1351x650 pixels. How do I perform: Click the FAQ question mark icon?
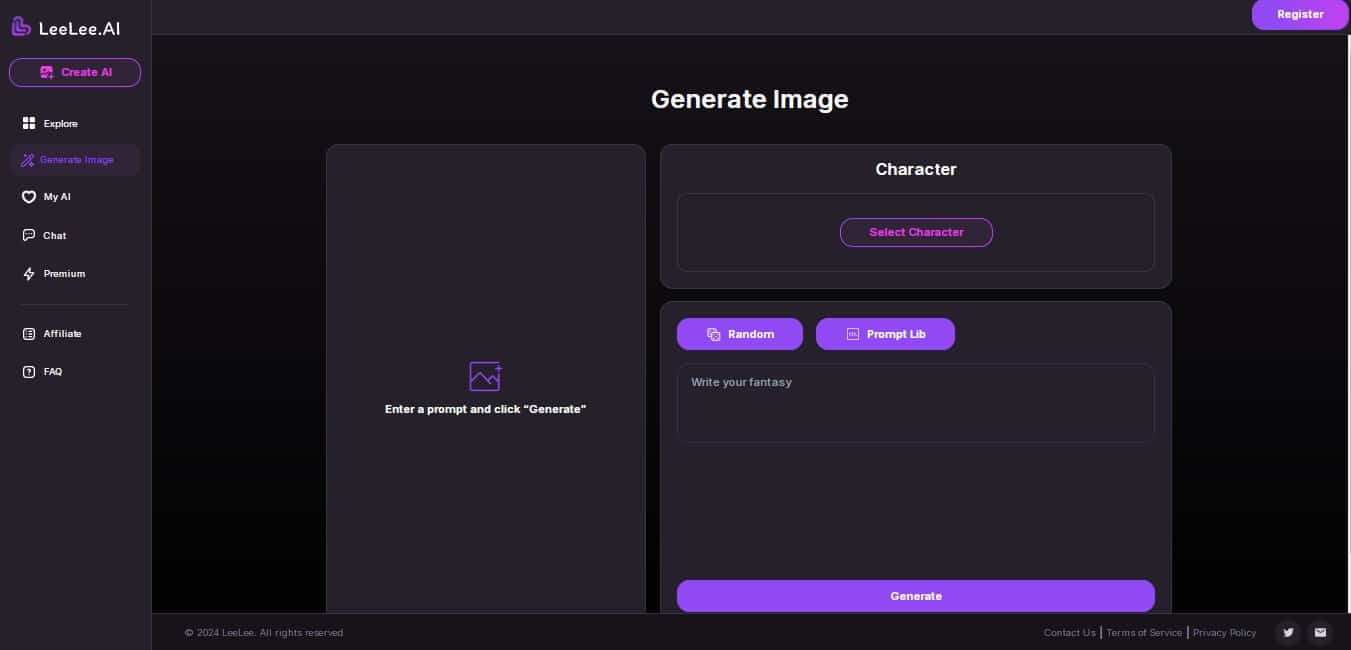point(29,372)
